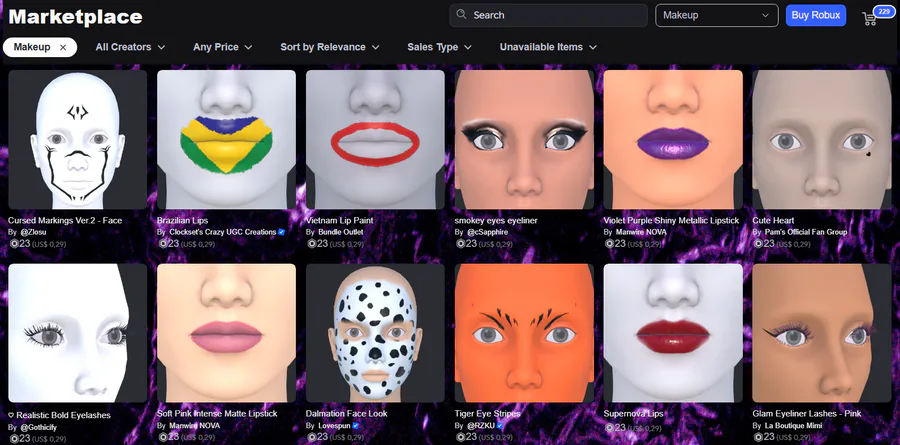This screenshot has height=445, width=900.
Task: Open the Unavailable Items dropdown
Action: point(548,47)
